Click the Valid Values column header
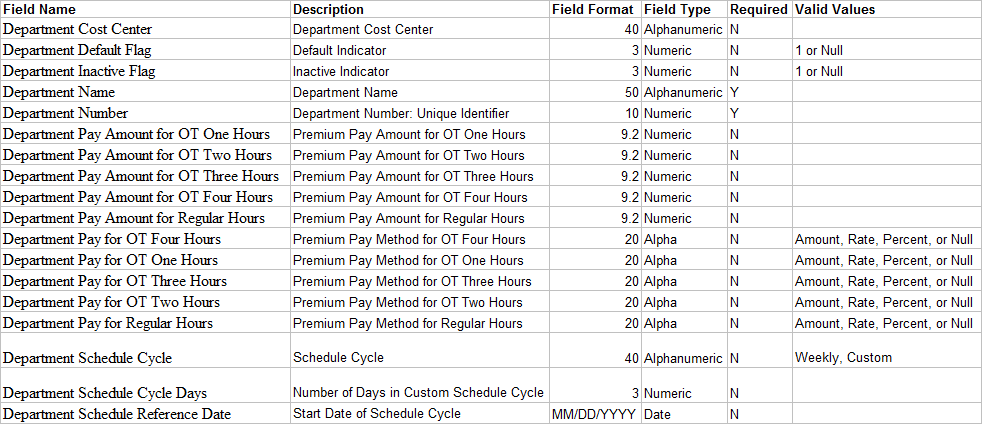982x424 pixels. (x=835, y=9)
